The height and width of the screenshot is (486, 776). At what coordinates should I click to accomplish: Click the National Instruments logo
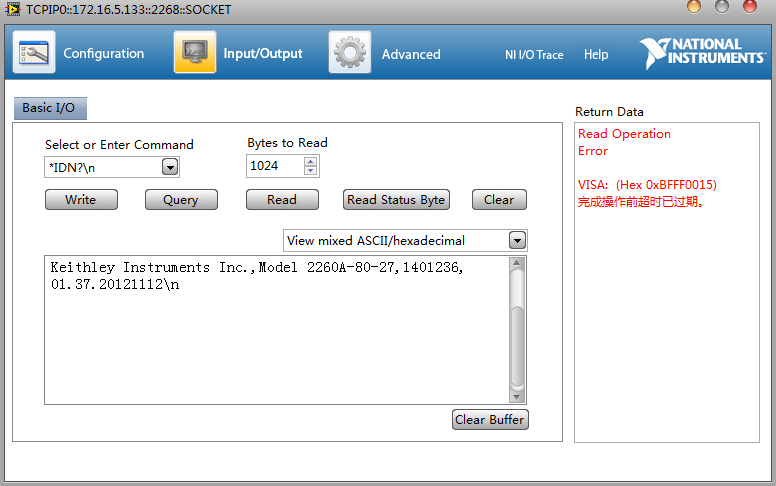tap(702, 53)
